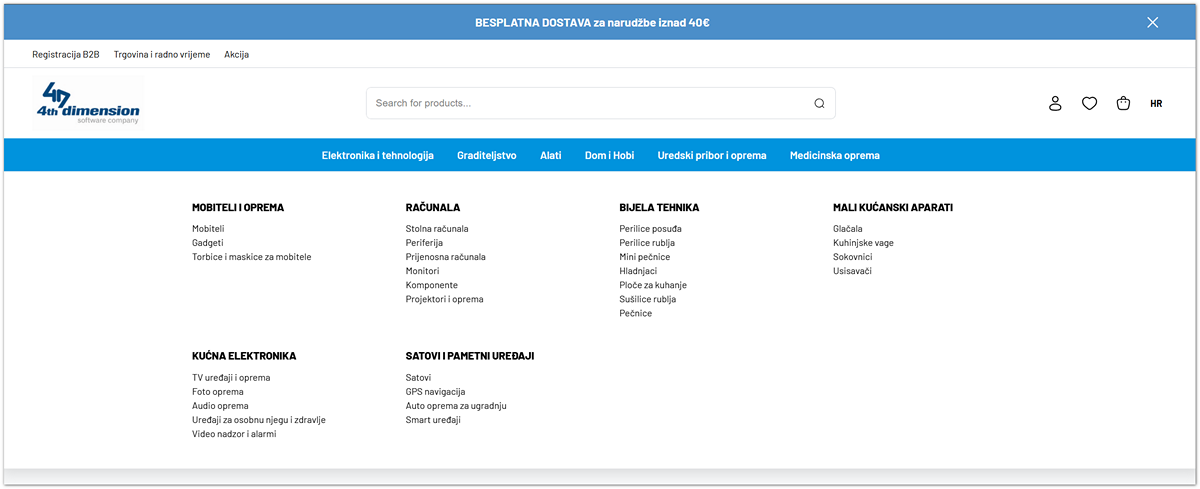The width and height of the screenshot is (1200, 489).
Task: Open the Medicinska oprema menu
Action: pos(834,155)
